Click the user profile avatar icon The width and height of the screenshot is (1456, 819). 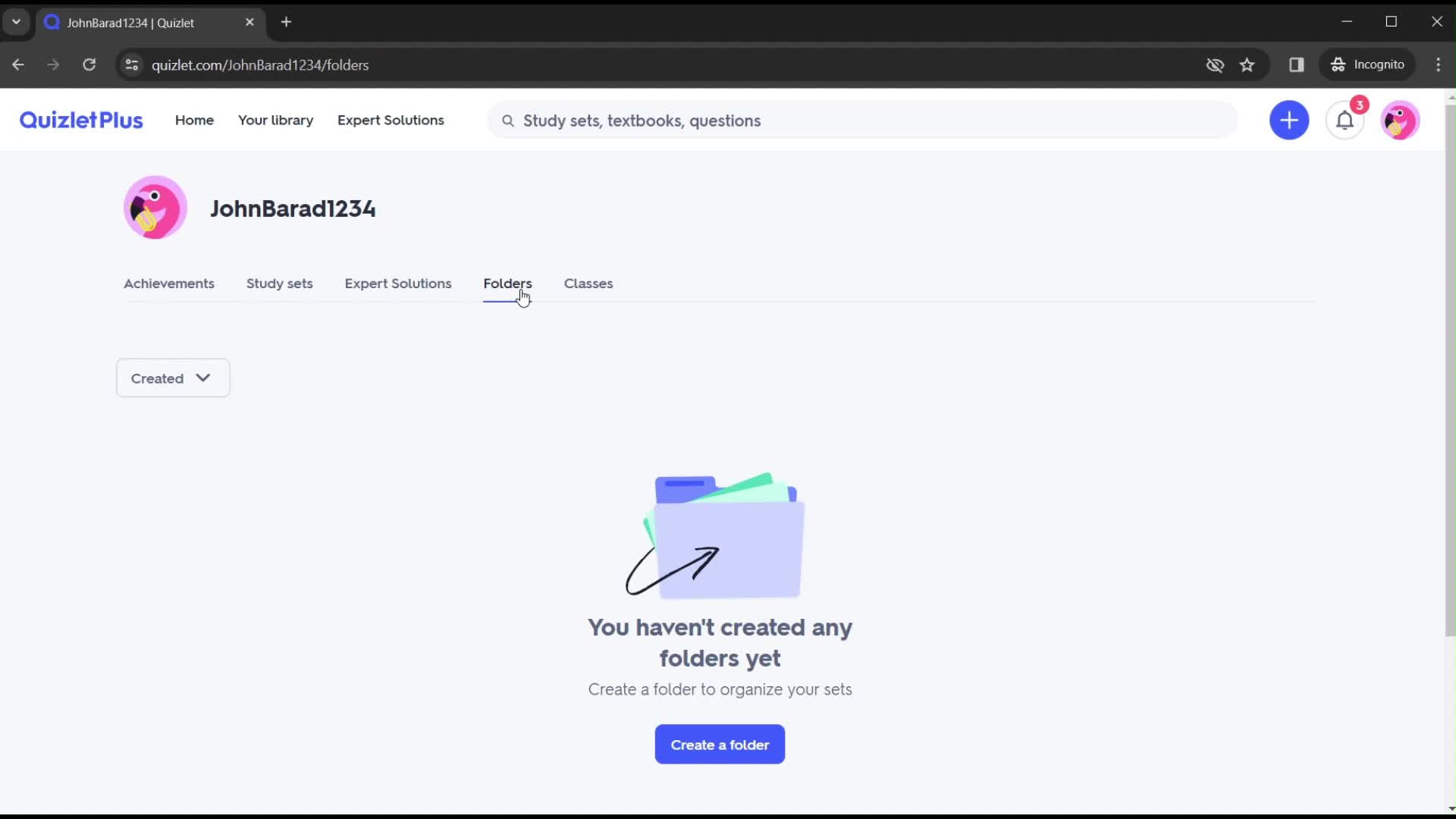click(x=1400, y=120)
